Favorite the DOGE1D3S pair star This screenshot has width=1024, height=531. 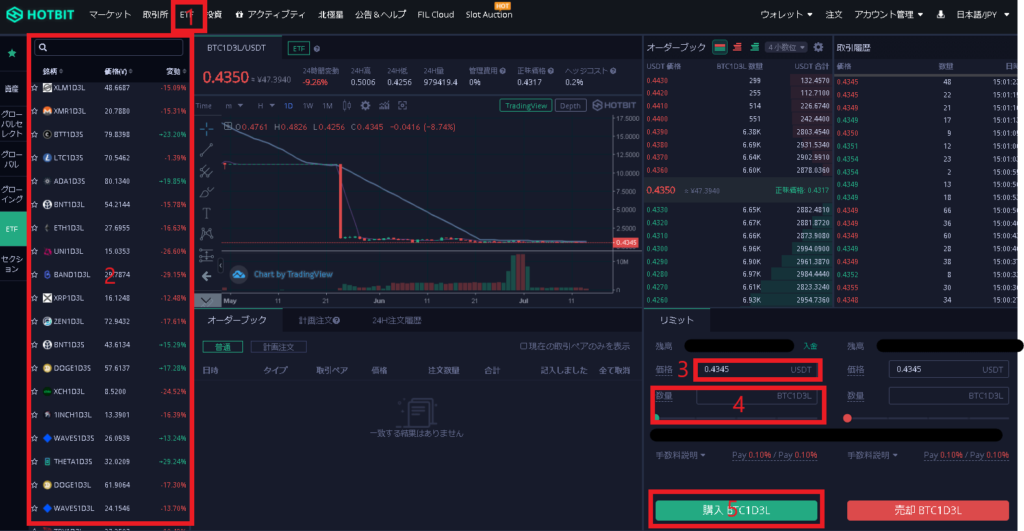click(35, 368)
